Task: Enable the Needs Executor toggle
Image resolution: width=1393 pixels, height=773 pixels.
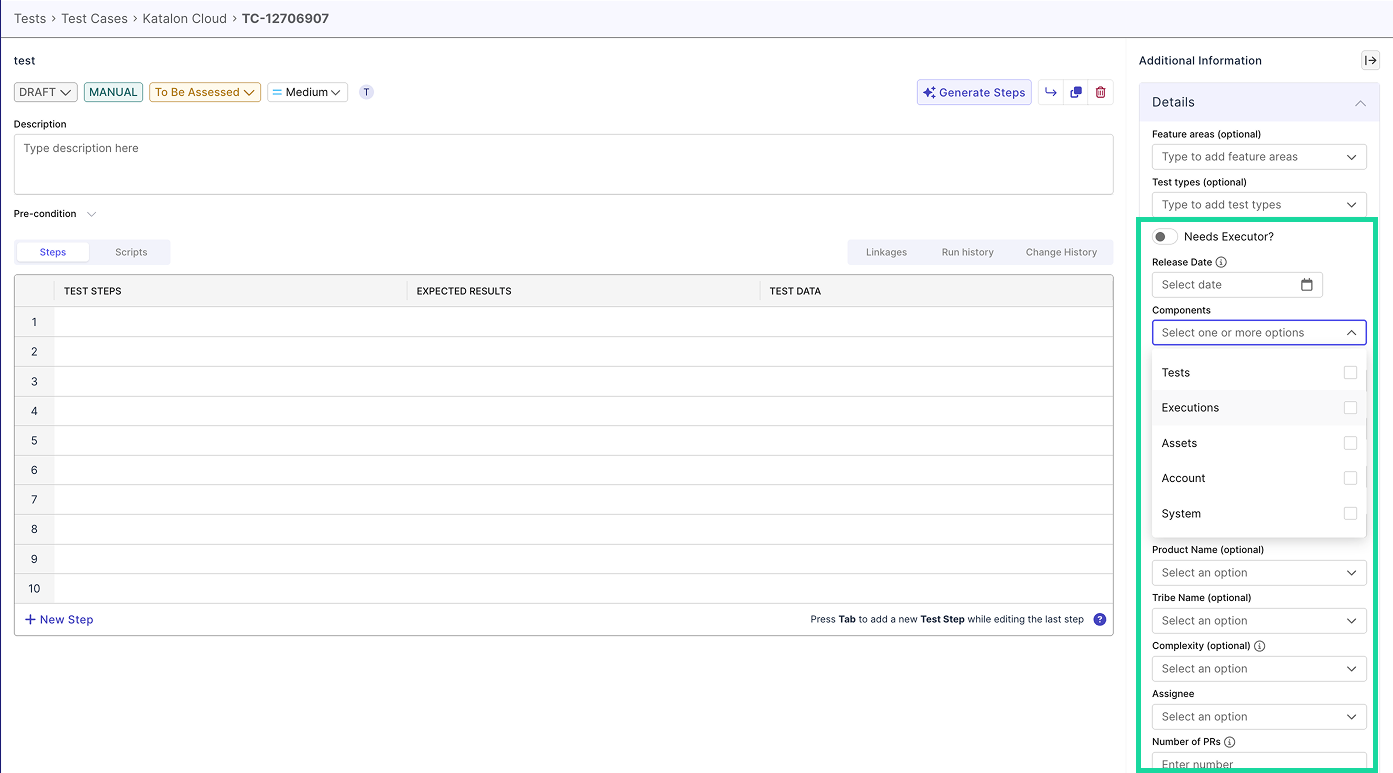Action: pos(1164,236)
